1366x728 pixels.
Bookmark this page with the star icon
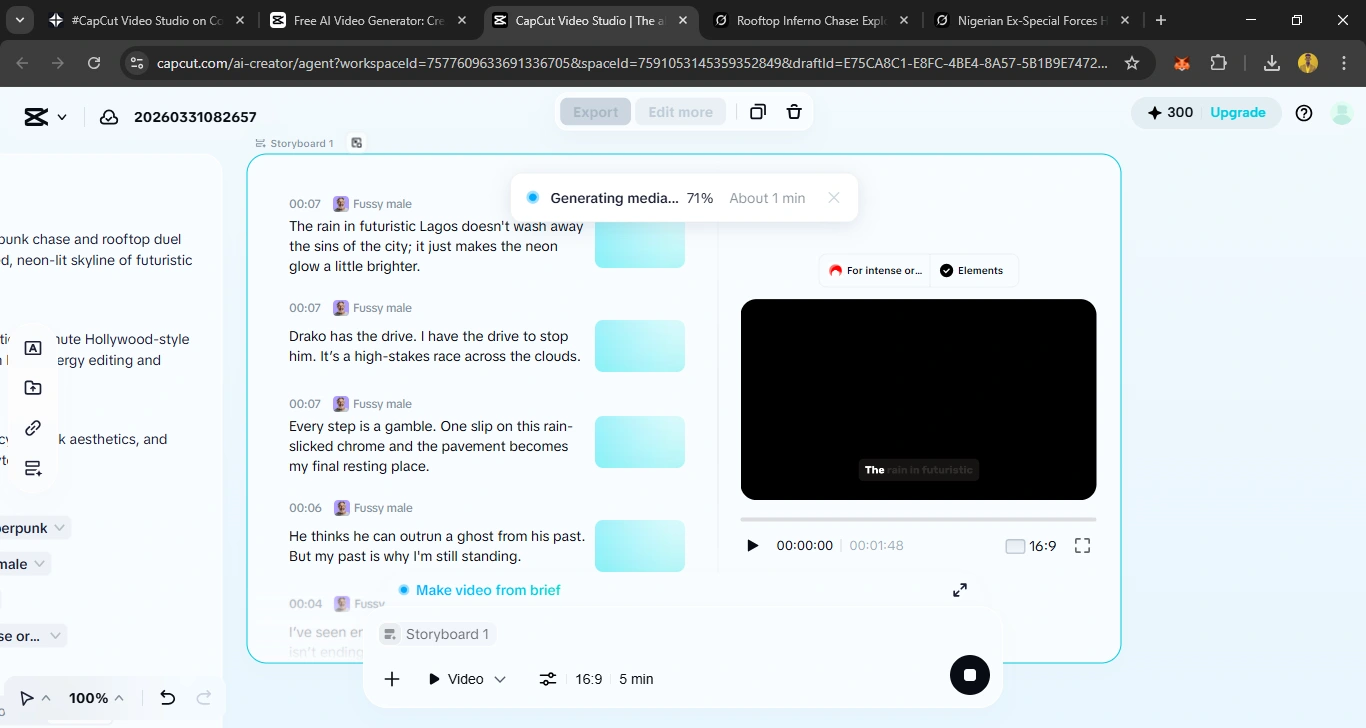[1132, 63]
